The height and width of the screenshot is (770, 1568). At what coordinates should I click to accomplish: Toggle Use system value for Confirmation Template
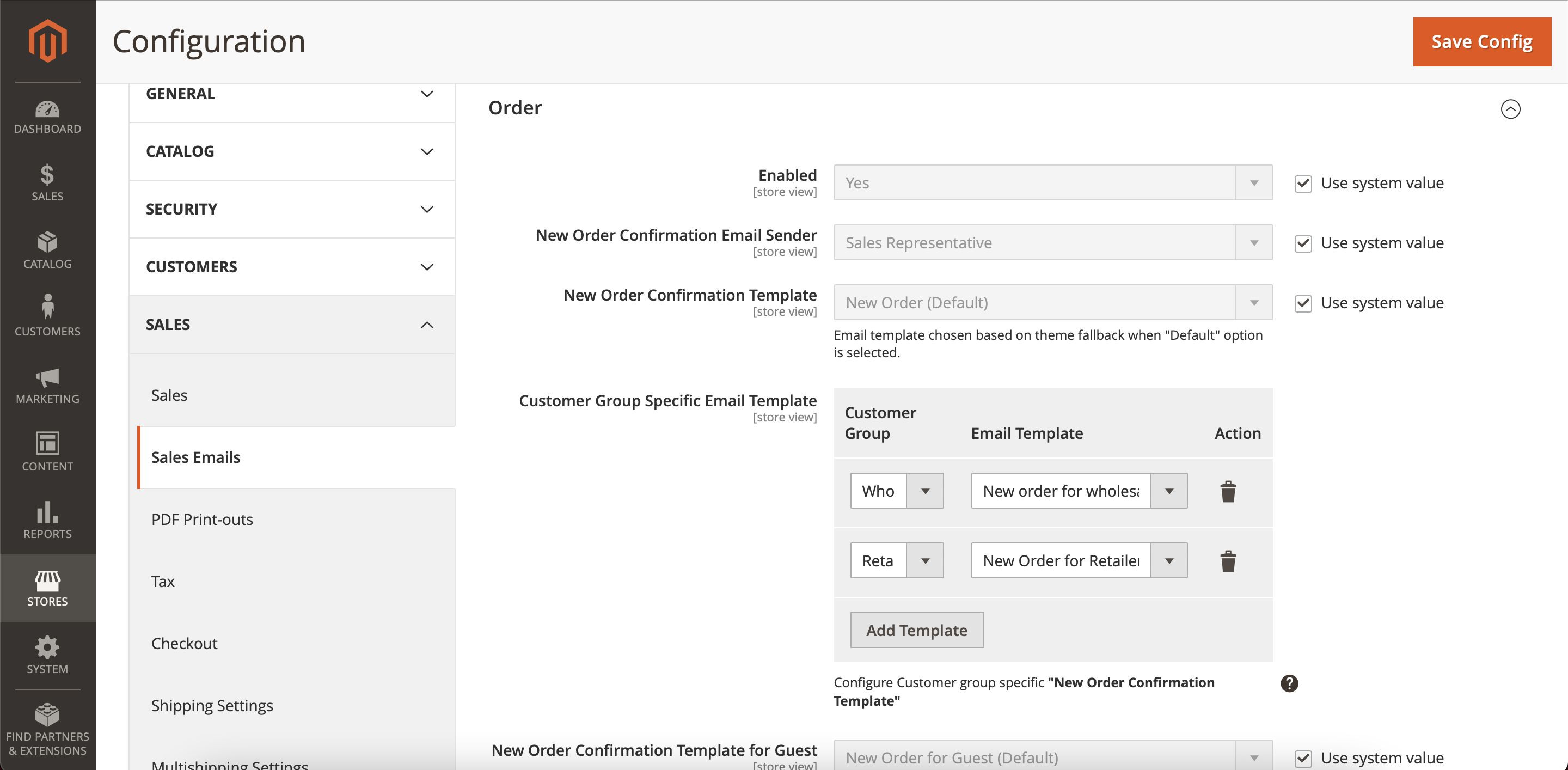[x=1303, y=303]
